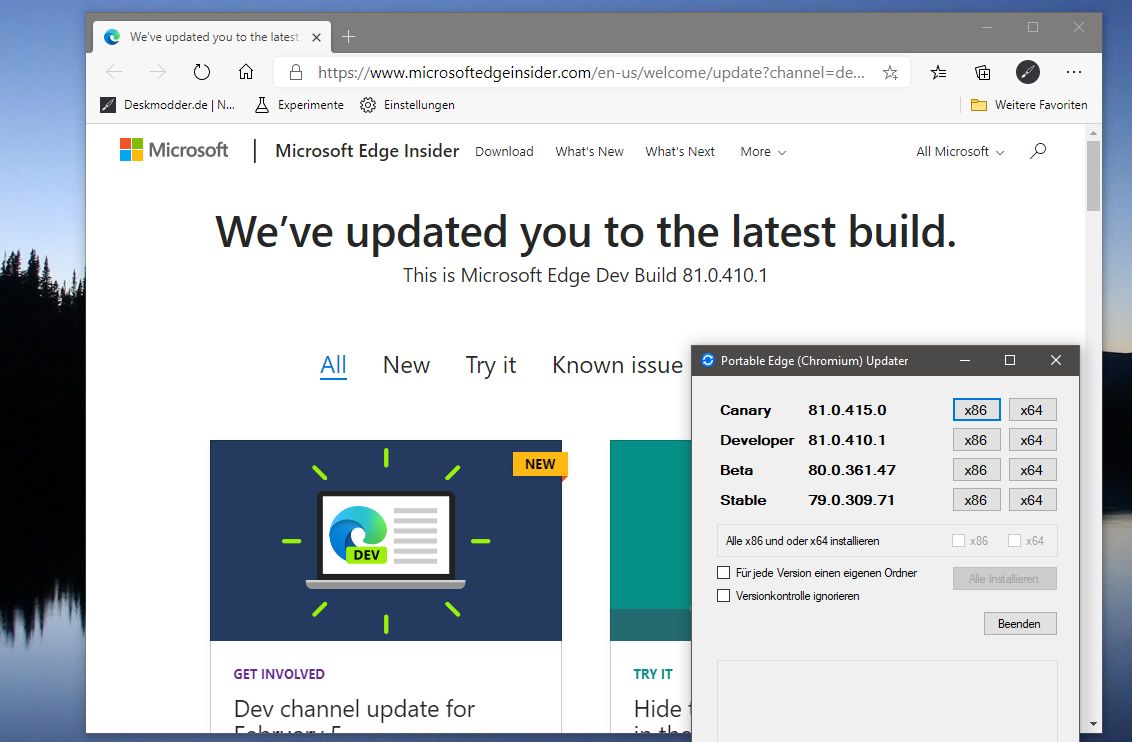1132x742 pixels.
Task: Select the Known issue filter tab
Action: pos(617,365)
